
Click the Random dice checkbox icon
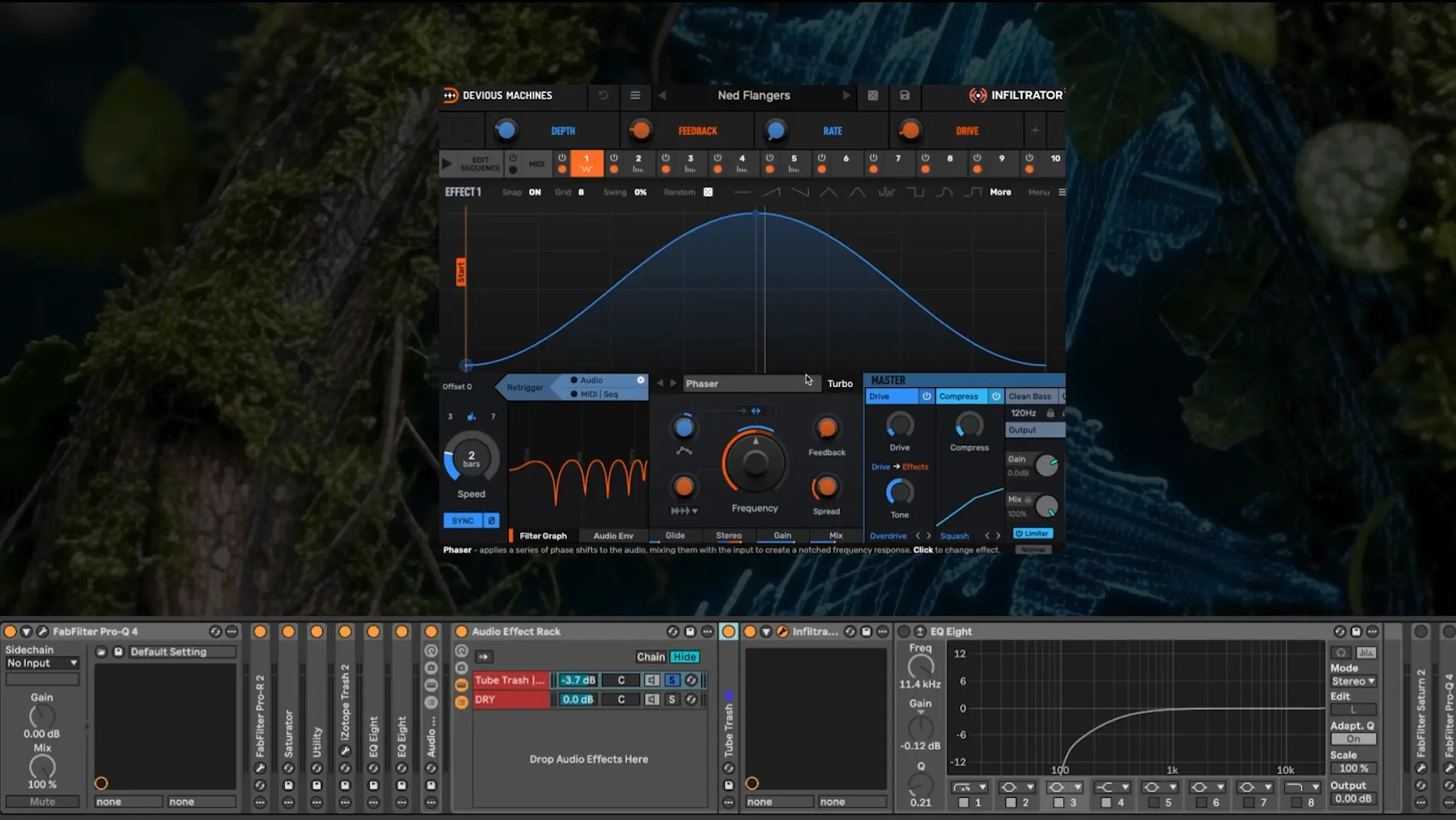click(x=708, y=192)
